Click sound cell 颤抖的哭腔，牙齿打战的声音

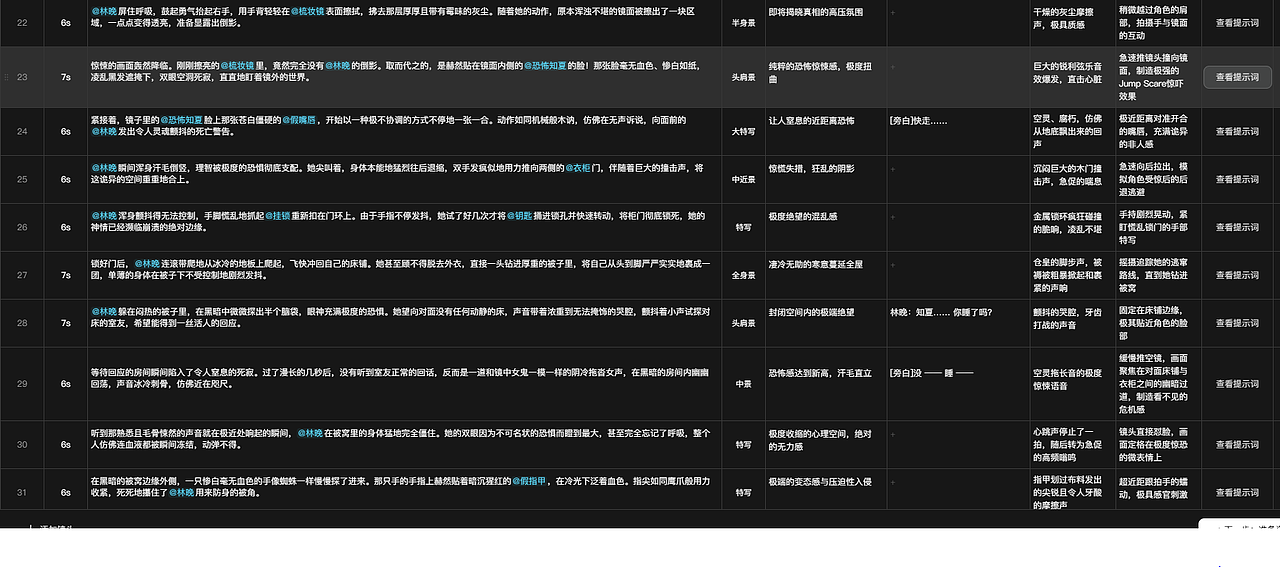coord(1072,323)
